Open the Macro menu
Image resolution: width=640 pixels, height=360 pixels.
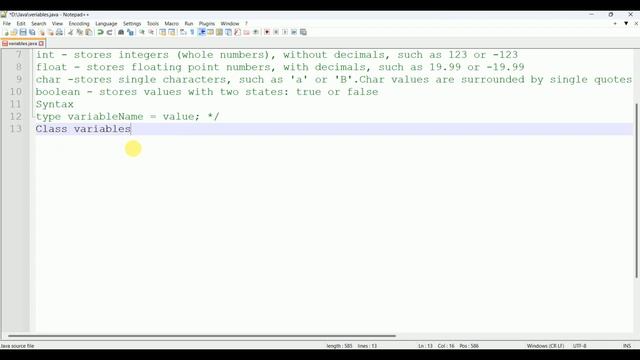[x=171, y=24]
